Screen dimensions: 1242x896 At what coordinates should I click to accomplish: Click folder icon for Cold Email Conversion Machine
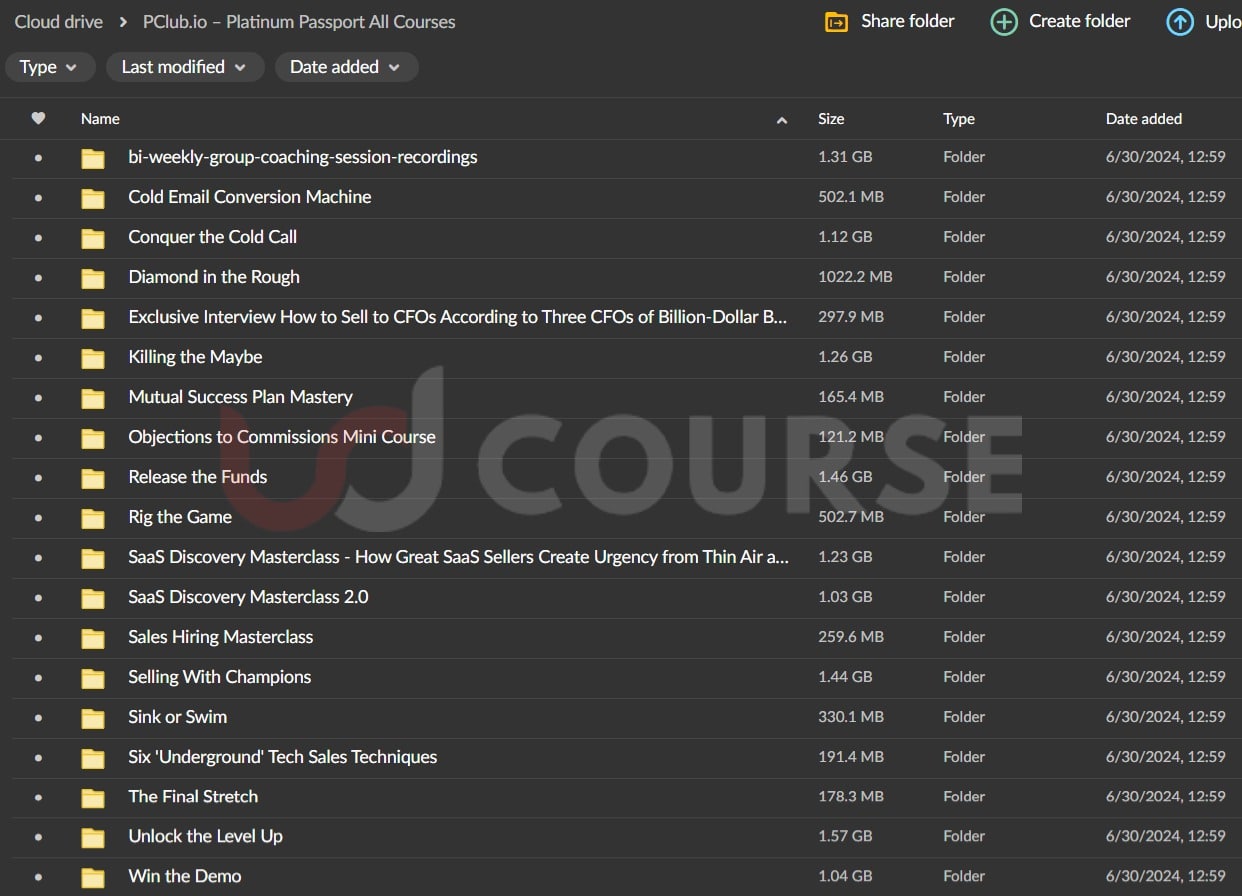click(x=93, y=198)
